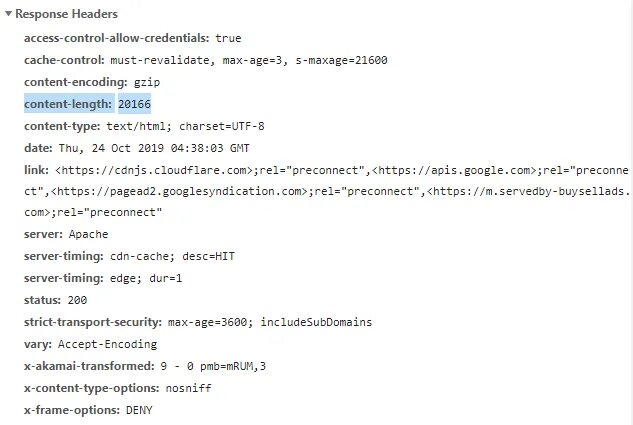Click the apis.google.com URL in link header
This screenshot has height=425, width=633.
pos(454,170)
